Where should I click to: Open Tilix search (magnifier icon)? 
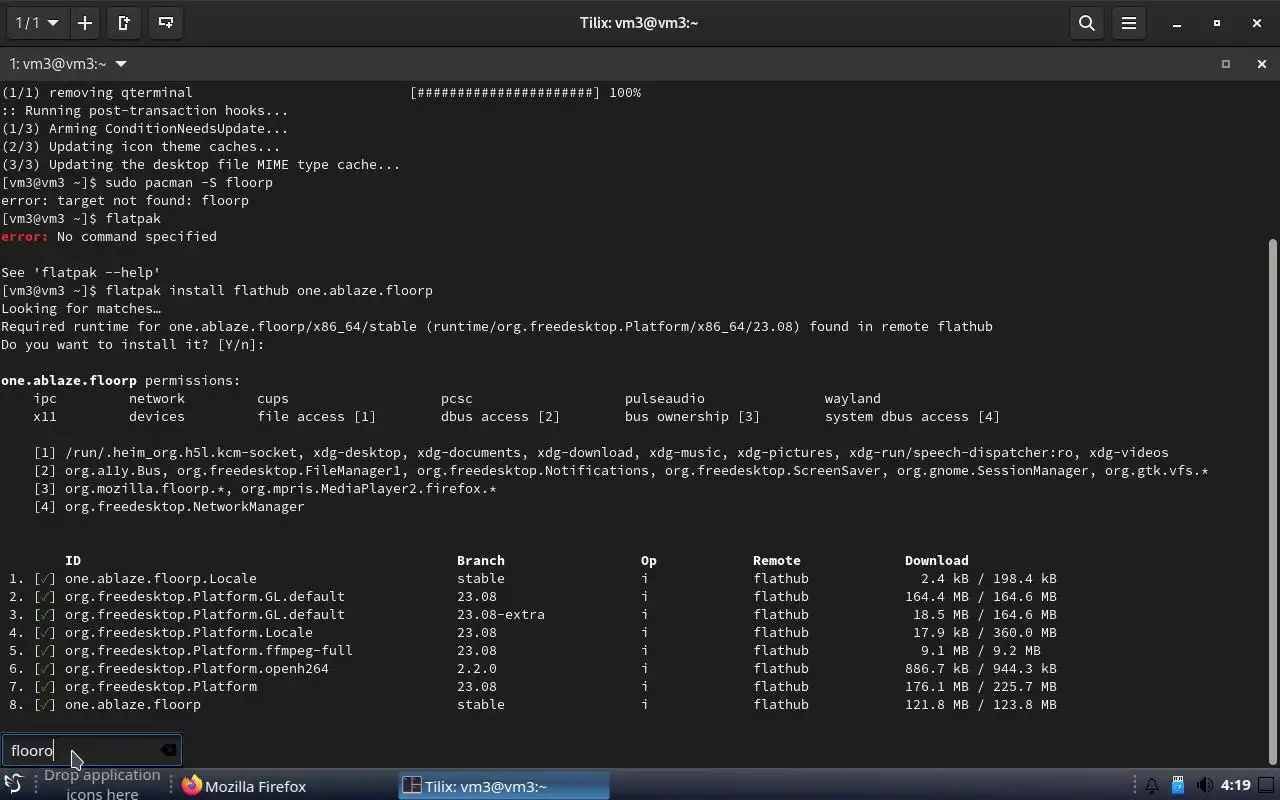[x=1087, y=23]
